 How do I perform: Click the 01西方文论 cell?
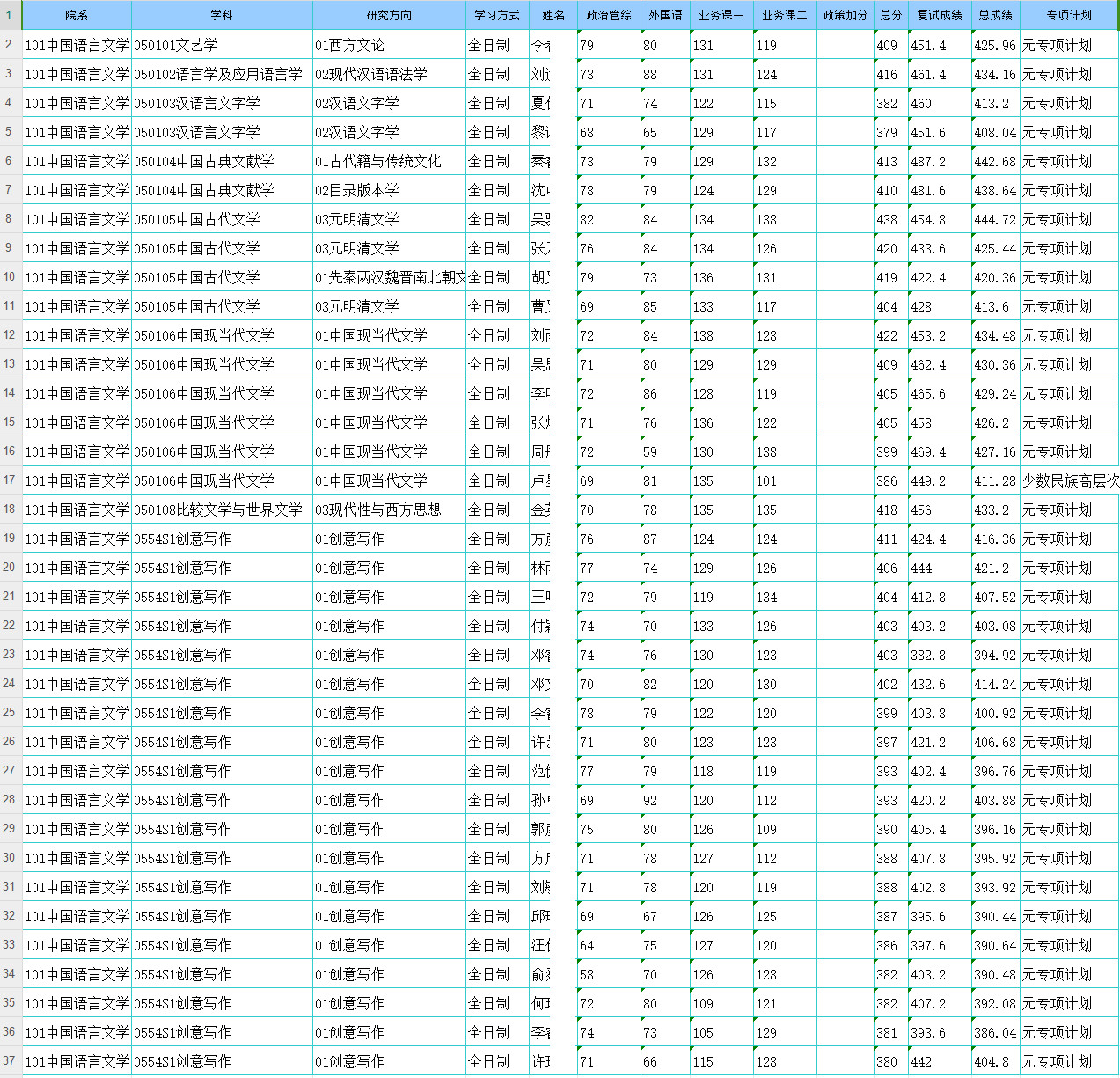click(389, 45)
